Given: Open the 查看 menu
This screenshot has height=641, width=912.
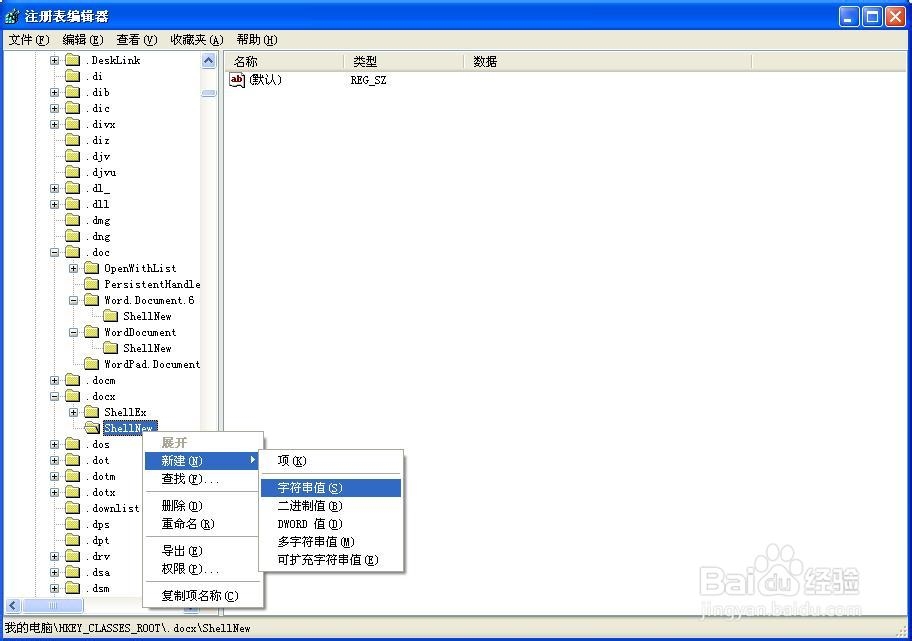Looking at the screenshot, I should [x=136, y=39].
